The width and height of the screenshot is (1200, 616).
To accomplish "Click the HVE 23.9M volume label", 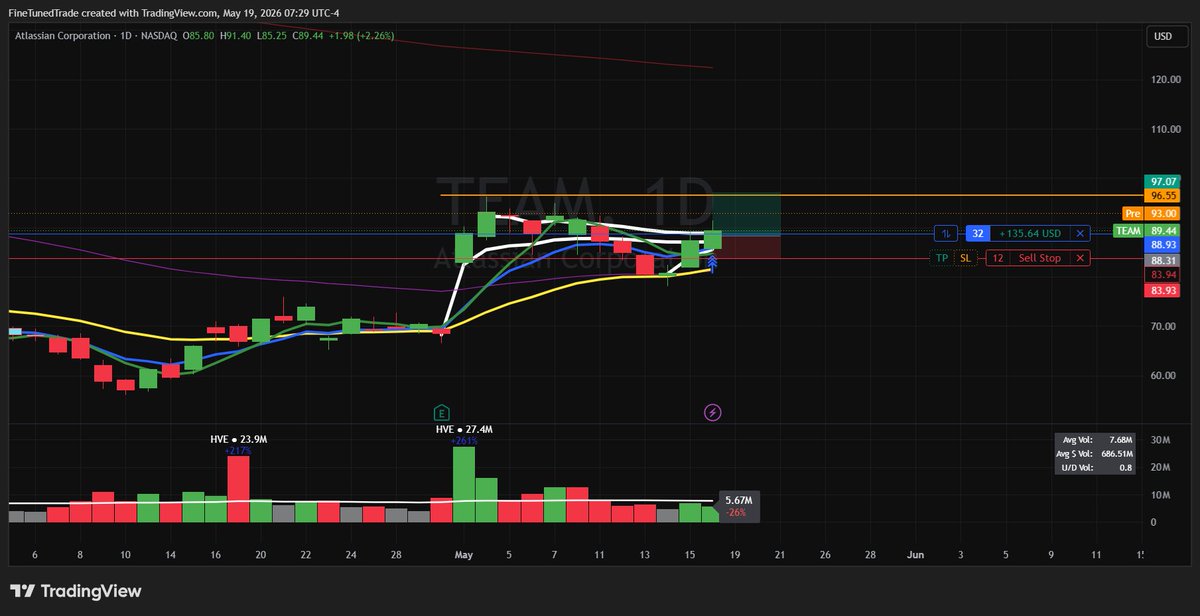I will 238,438.
